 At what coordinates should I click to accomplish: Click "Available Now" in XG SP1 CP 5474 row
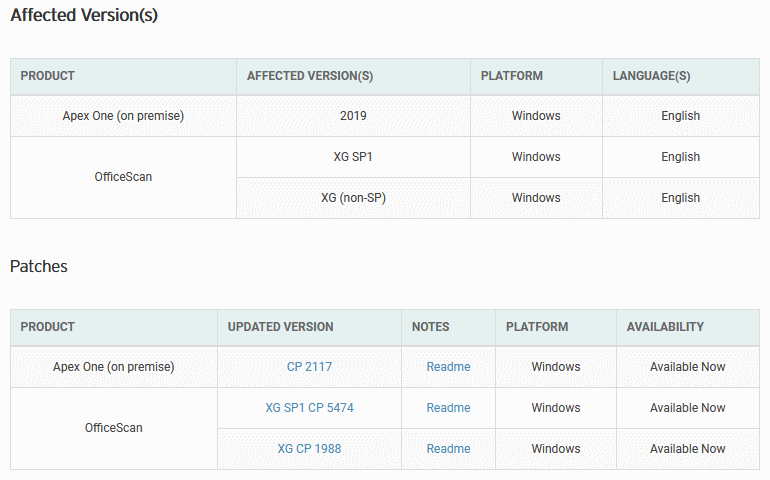[688, 408]
